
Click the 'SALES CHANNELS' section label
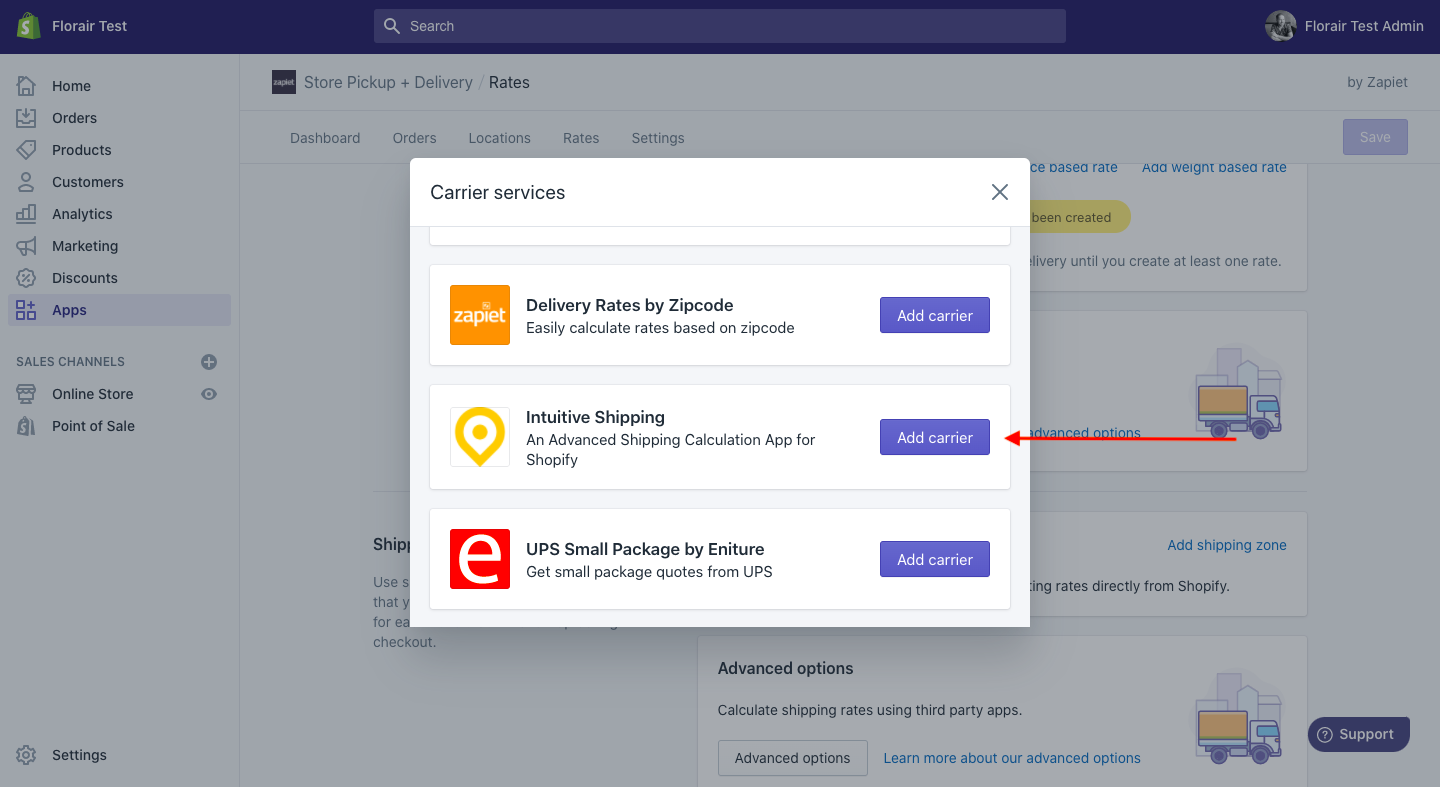tap(70, 362)
